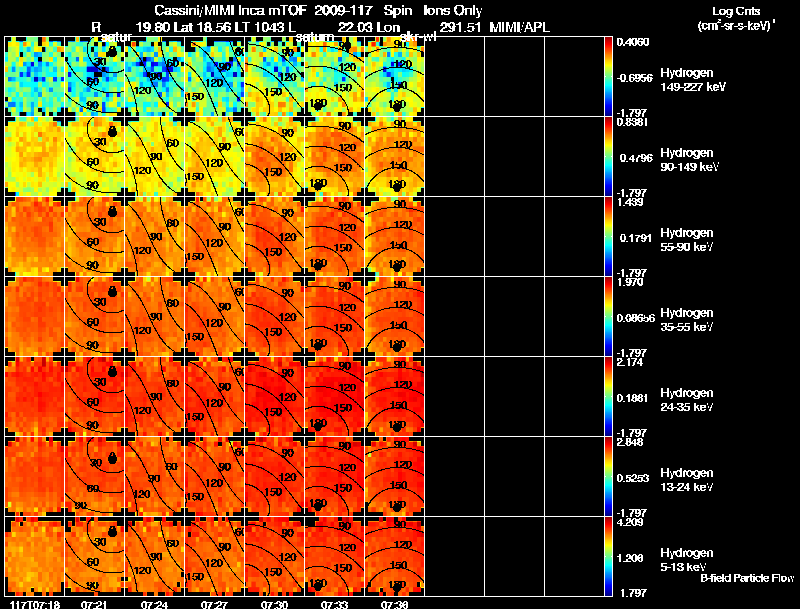Open the 24-35 keV image panel at 07:18
This screenshot has height=609, width=800.
tap(35, 397)
